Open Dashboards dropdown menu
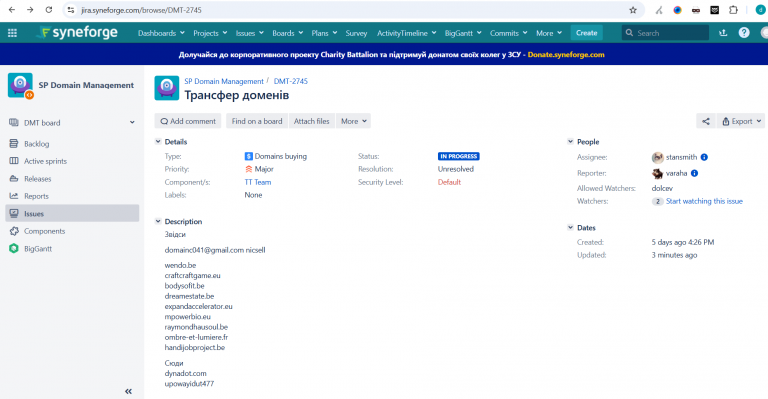 (161, 33)
